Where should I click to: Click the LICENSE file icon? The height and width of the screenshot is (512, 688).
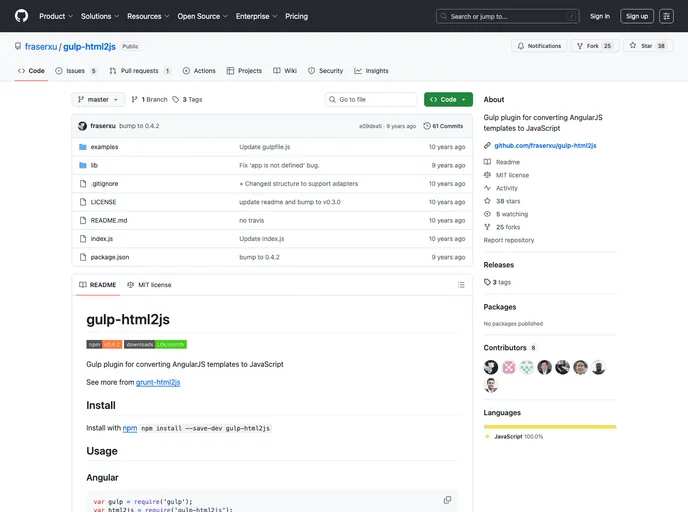(x=82, y=202)
